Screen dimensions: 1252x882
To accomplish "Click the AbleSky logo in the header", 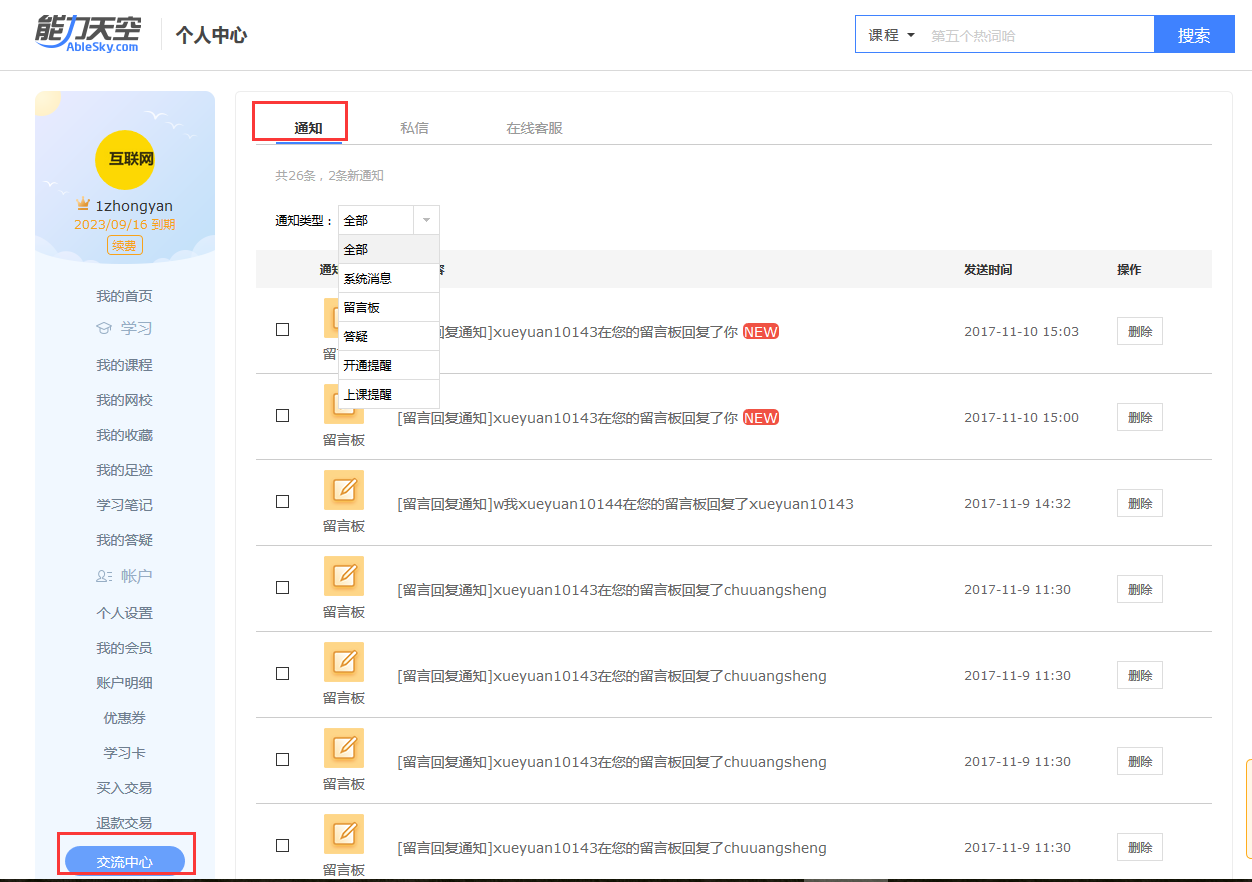I will click(88, 34).
